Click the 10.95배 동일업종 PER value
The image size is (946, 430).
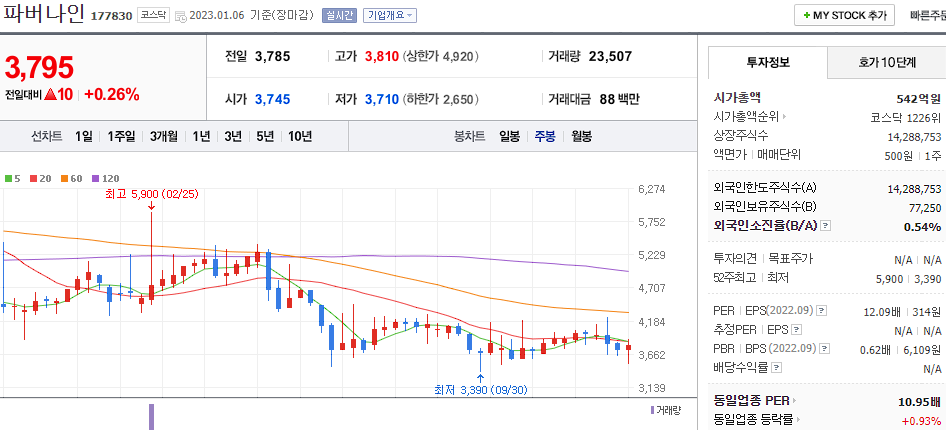coord(920,402)
